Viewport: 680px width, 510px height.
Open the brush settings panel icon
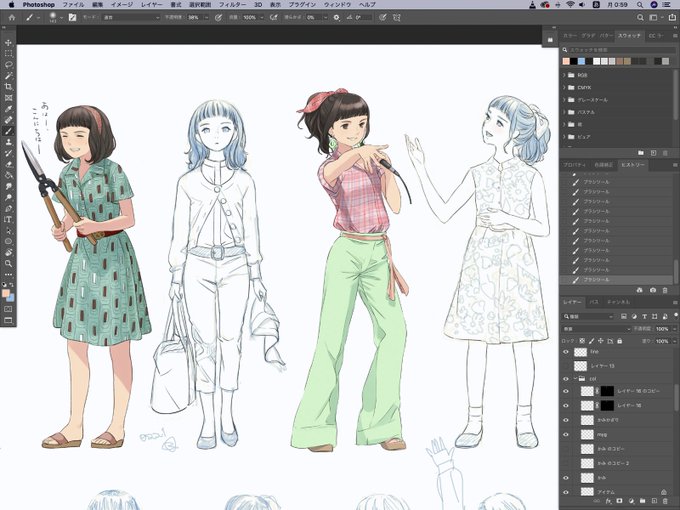click(72, 17)
